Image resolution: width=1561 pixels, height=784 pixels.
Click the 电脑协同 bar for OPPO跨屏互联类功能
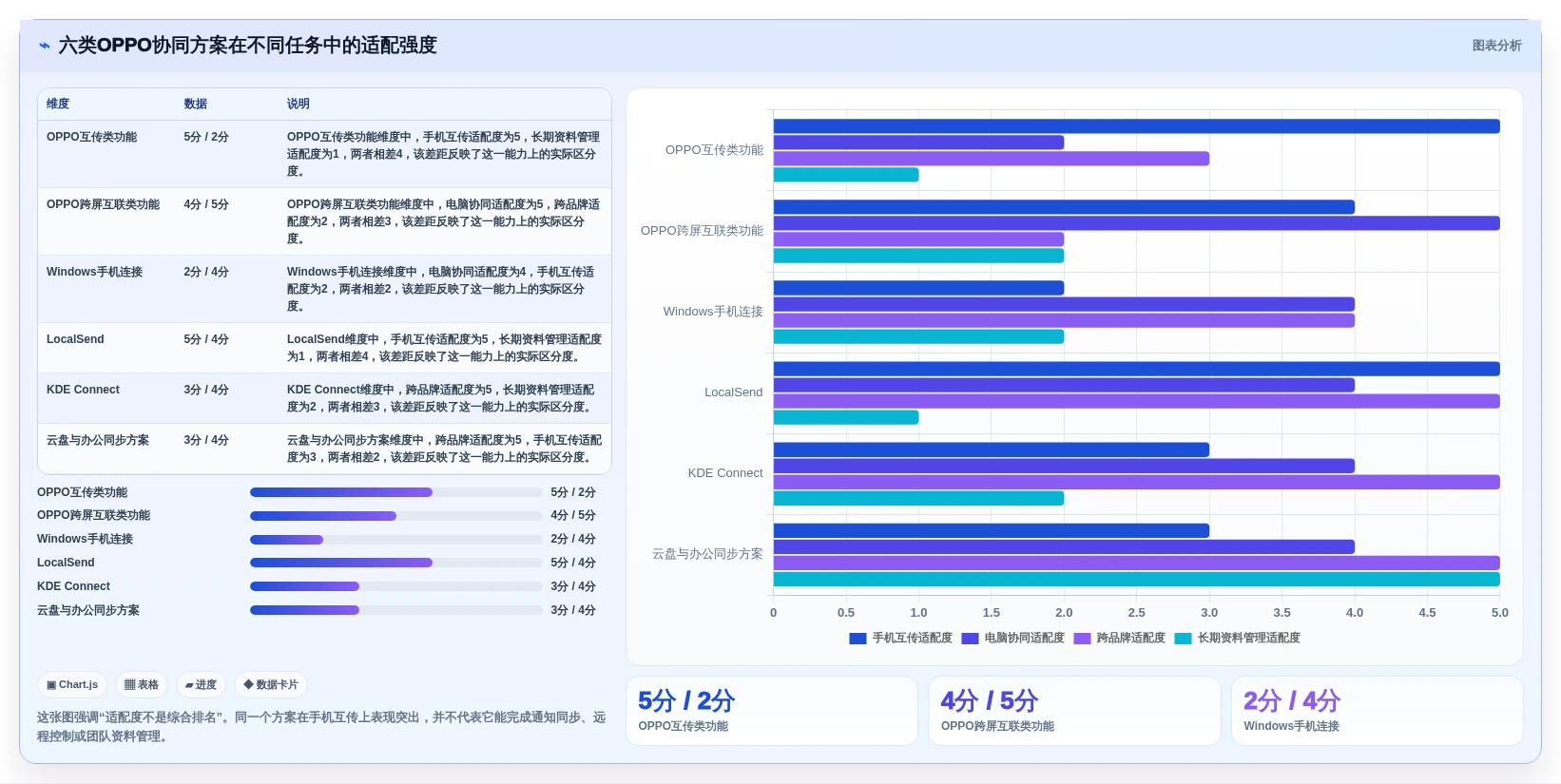pyautogui.click(x=1136, y=223)
